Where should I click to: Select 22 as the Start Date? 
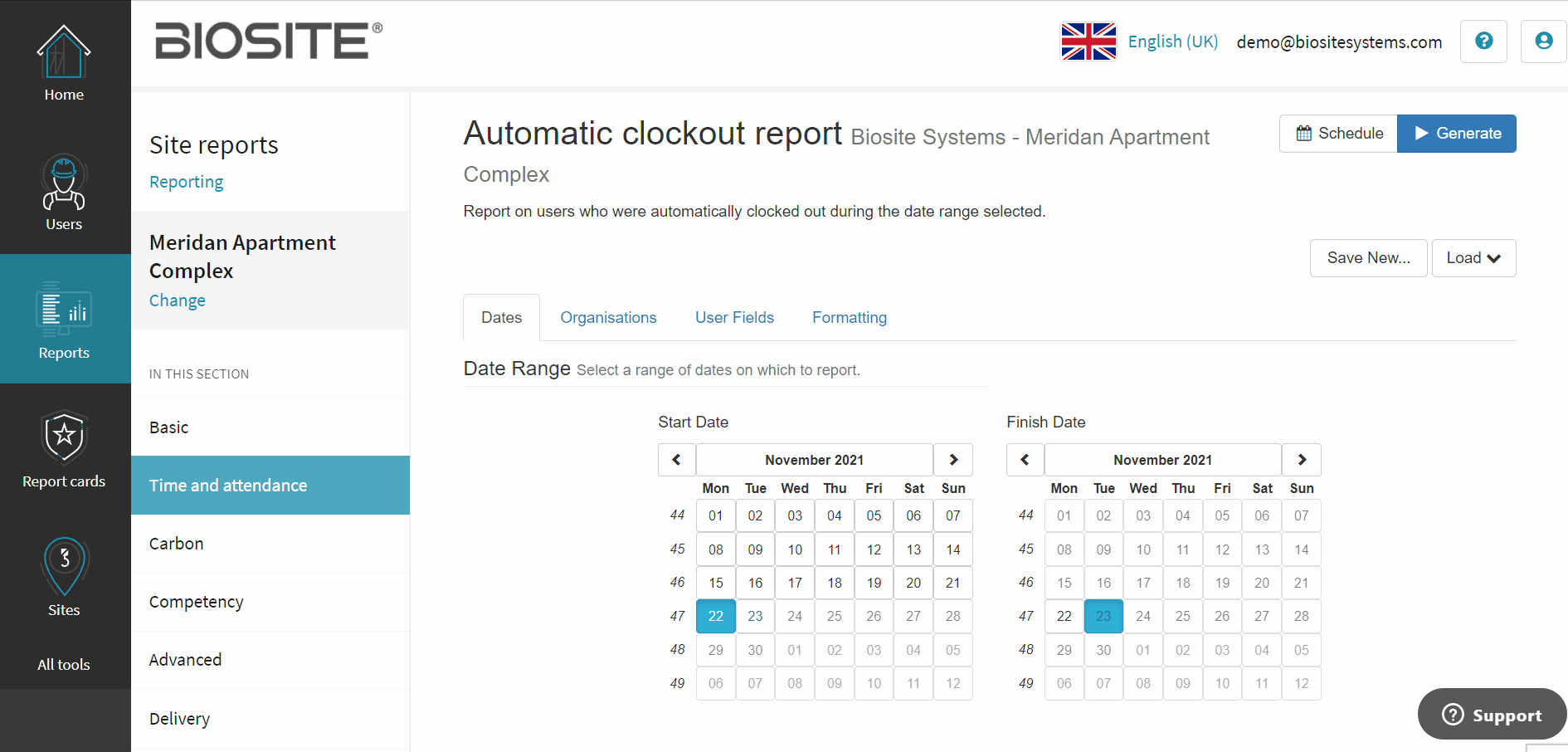click(716, 616)
